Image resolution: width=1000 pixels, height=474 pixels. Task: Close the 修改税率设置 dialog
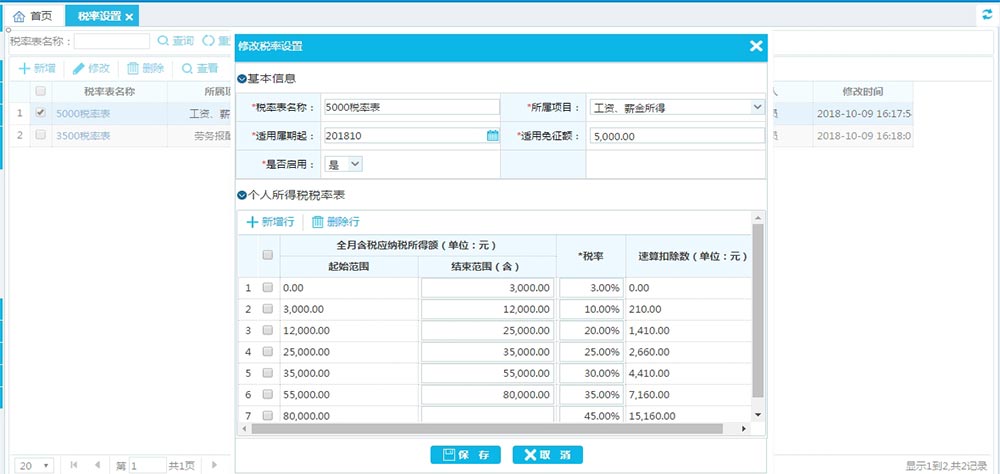tap(756, 46)
